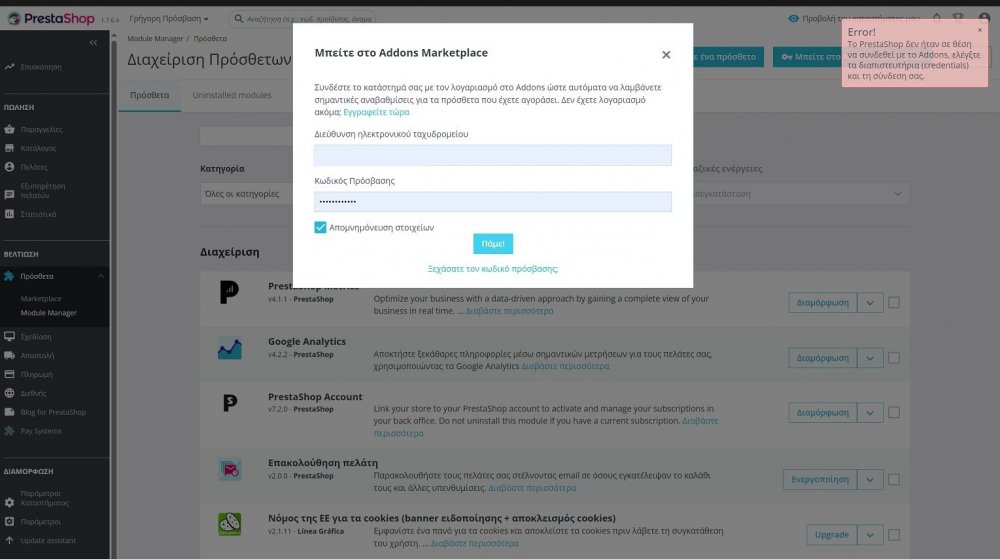Check the PrestaShop Metrics module checkbox
Viewport: 1000px width, 559px height.
click(x=894, y=303)
